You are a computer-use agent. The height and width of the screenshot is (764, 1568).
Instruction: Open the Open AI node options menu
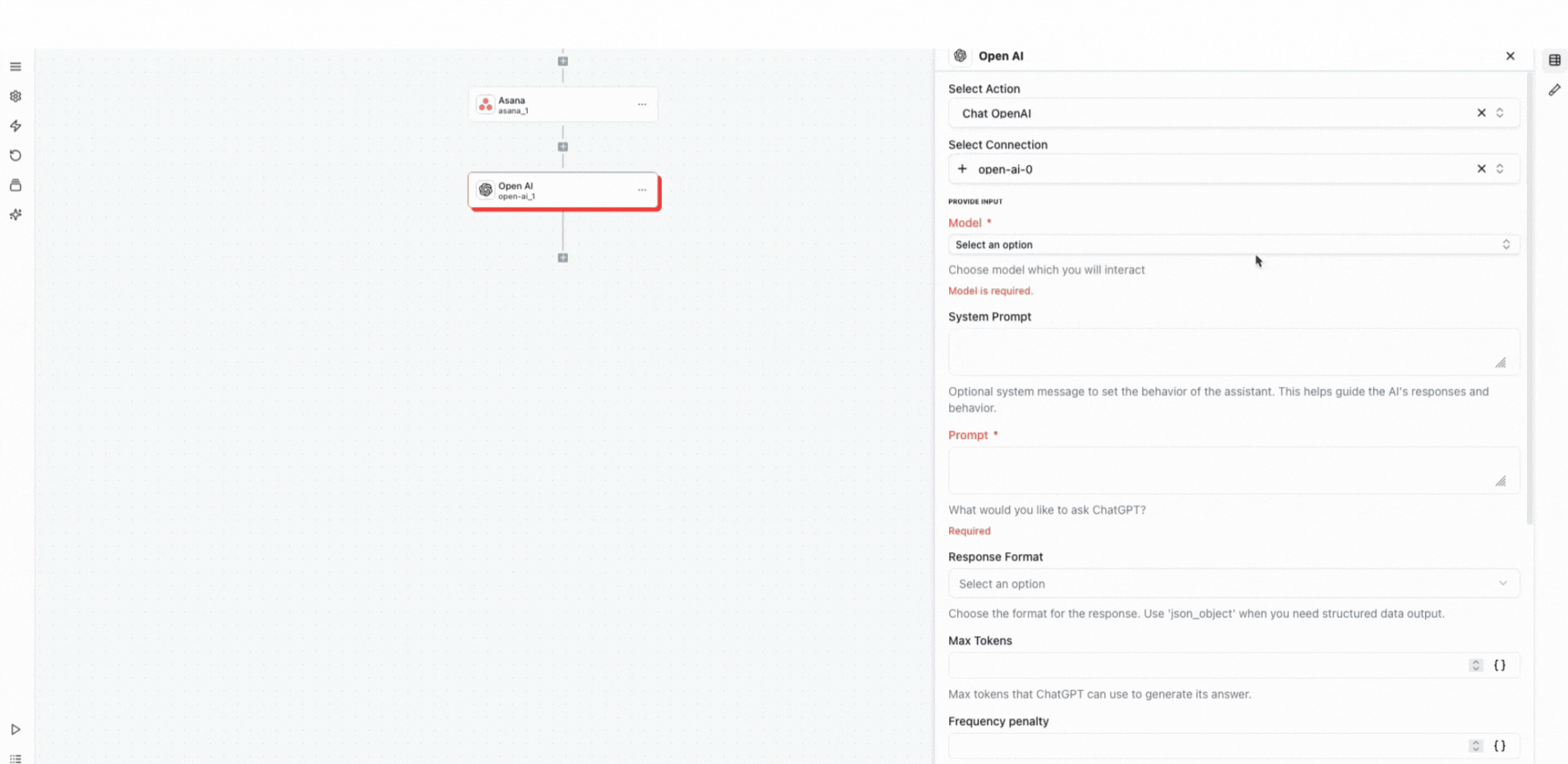642,190
